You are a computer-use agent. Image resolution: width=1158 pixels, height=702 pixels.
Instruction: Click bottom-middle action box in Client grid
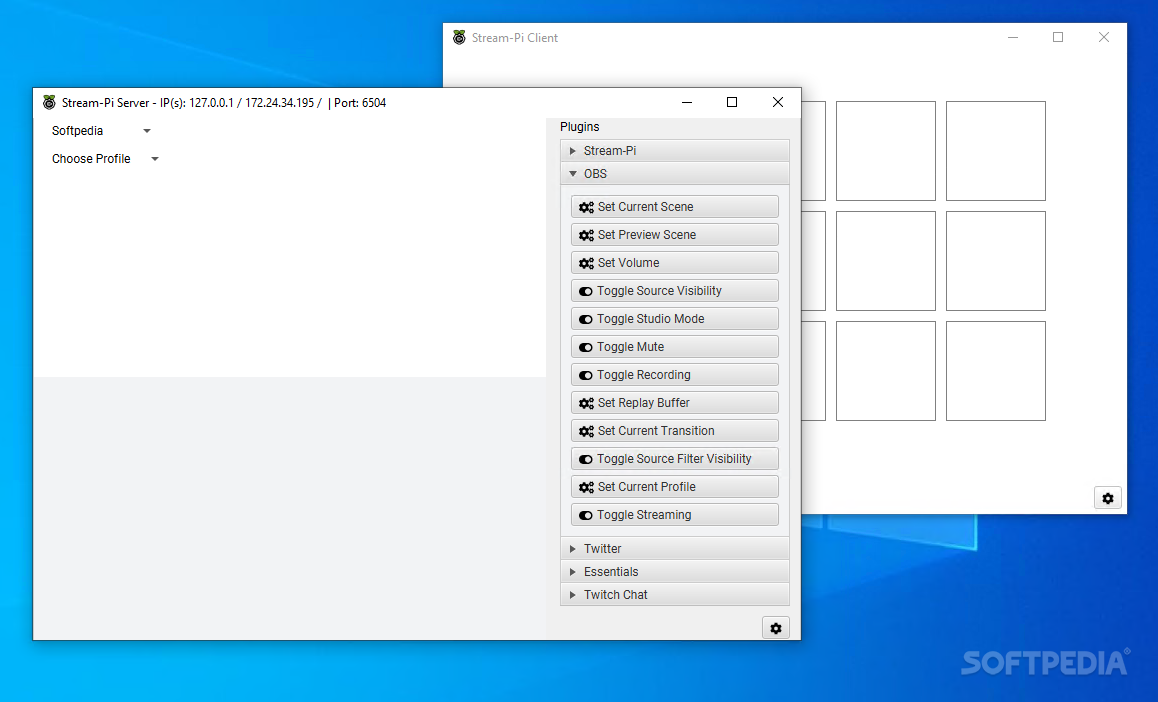pyautogui.click(x=885, y=371)
